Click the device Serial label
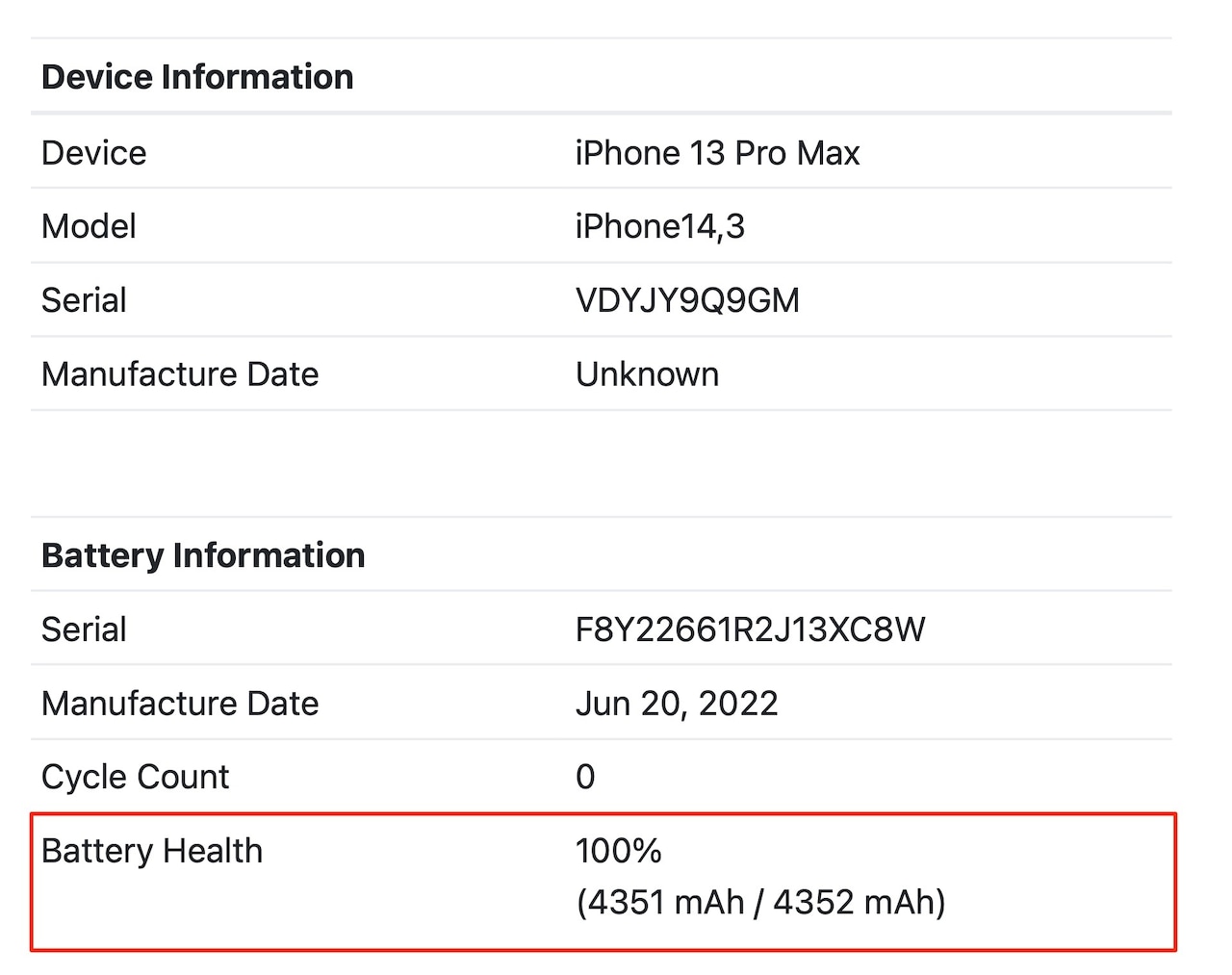The width and height of the screenshot is (1232, 975). 84,300
